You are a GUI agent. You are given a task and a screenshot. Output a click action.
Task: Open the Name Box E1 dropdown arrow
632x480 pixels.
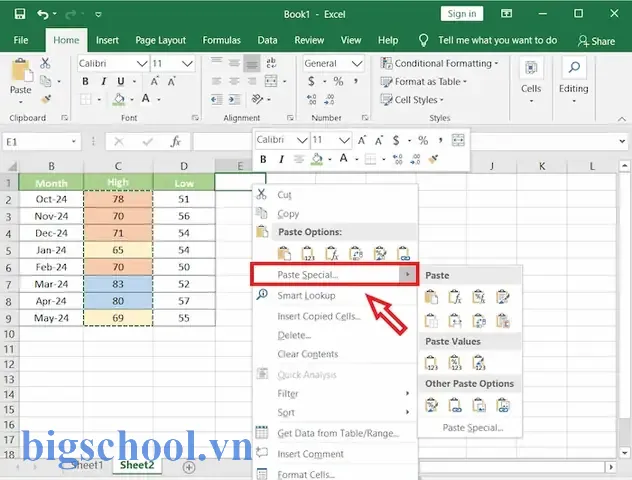point(73,141)
